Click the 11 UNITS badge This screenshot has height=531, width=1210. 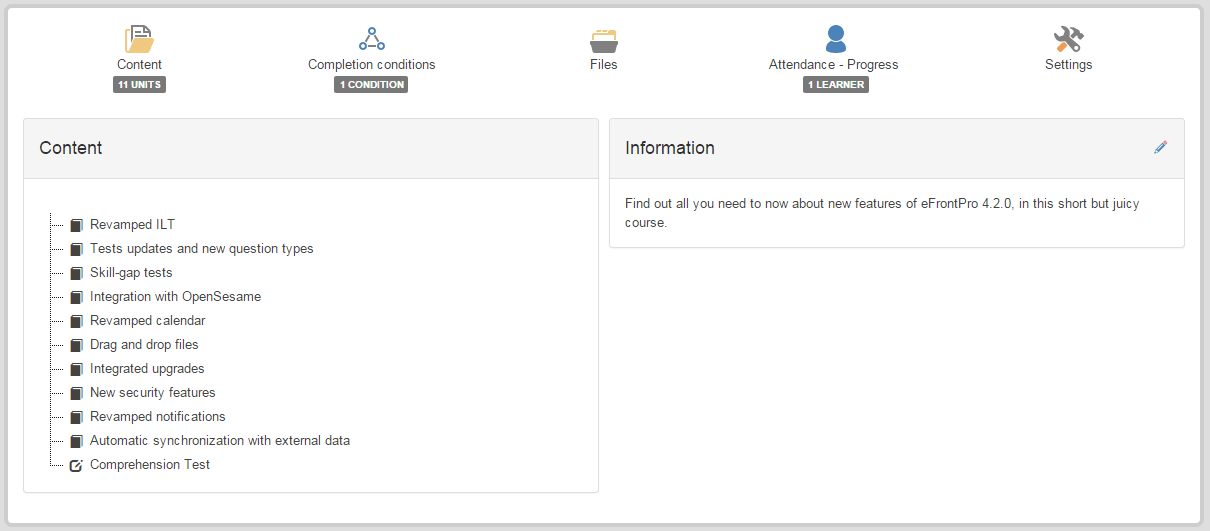[x=139, y=85]
